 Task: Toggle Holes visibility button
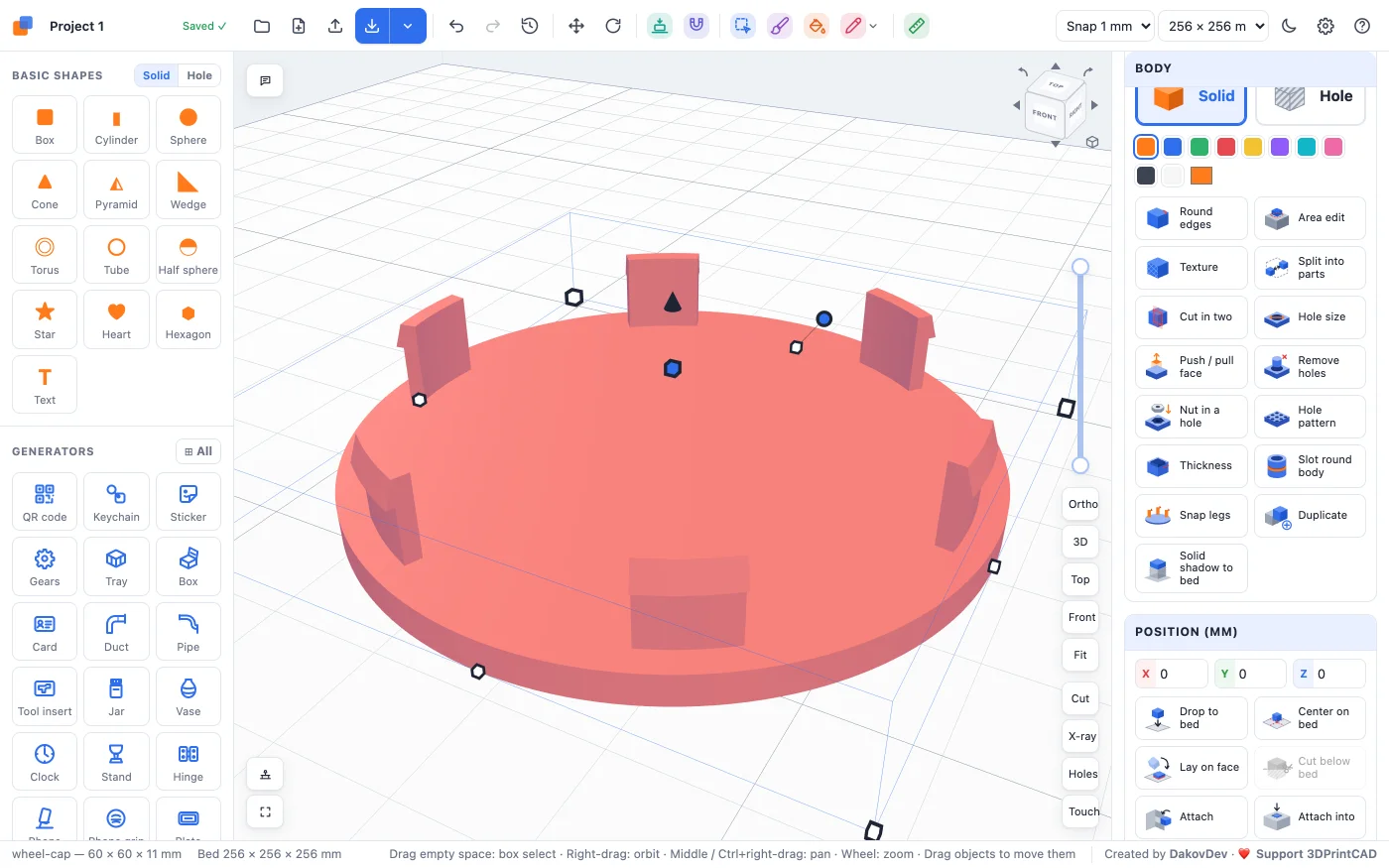click(x=1080, y=774)
